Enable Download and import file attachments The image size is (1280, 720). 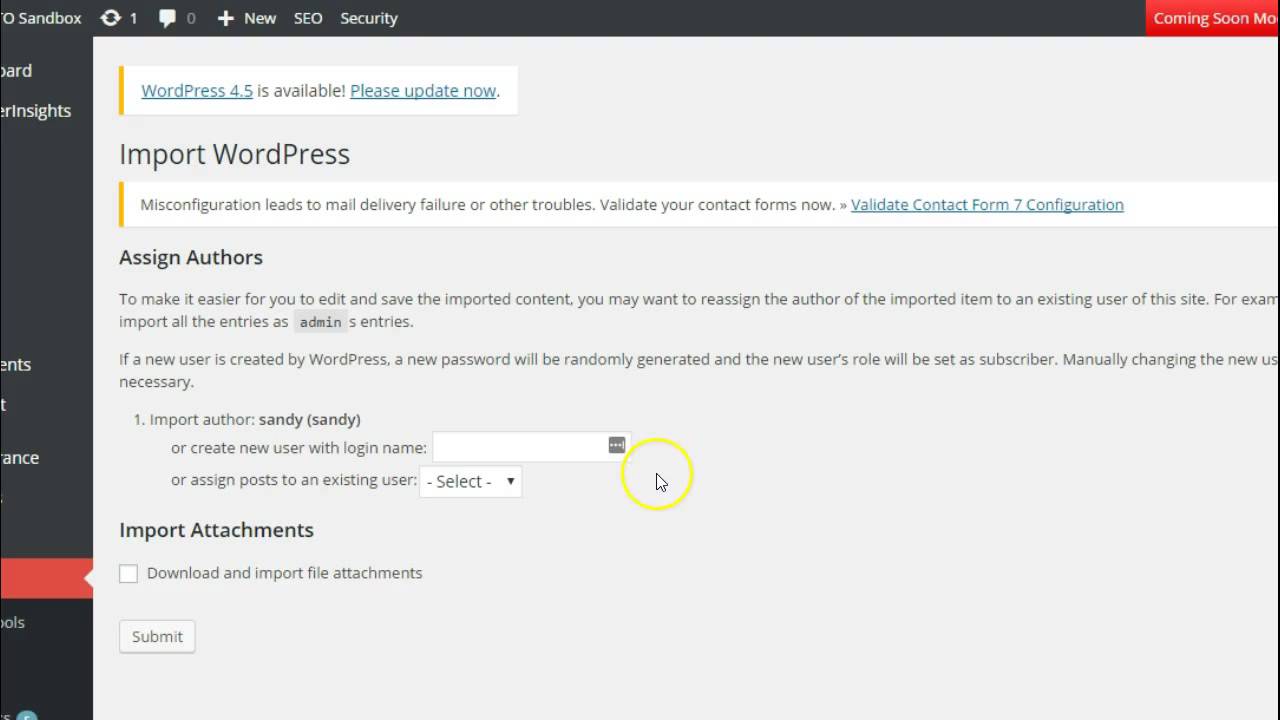128,573
